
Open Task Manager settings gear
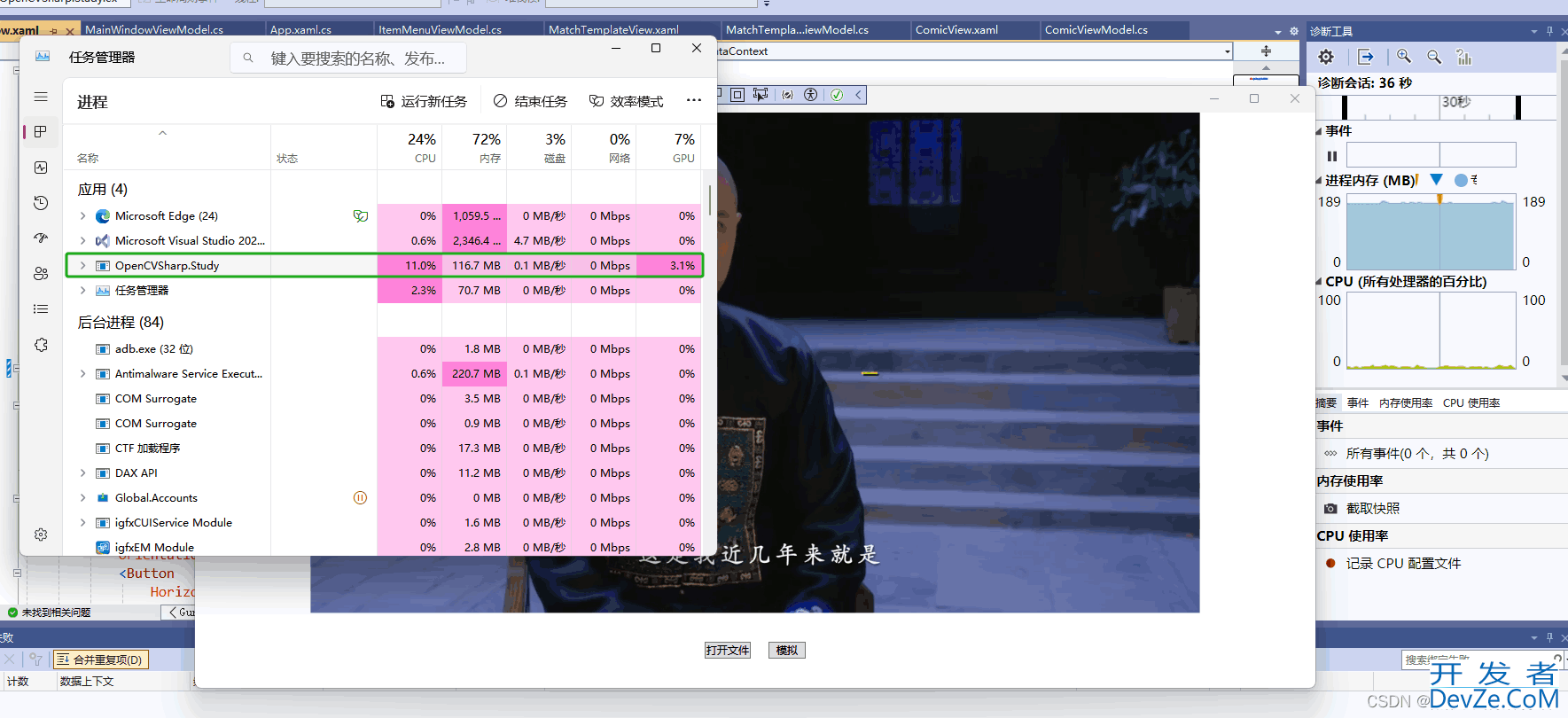pyautogui.click(x=41, y=535)
